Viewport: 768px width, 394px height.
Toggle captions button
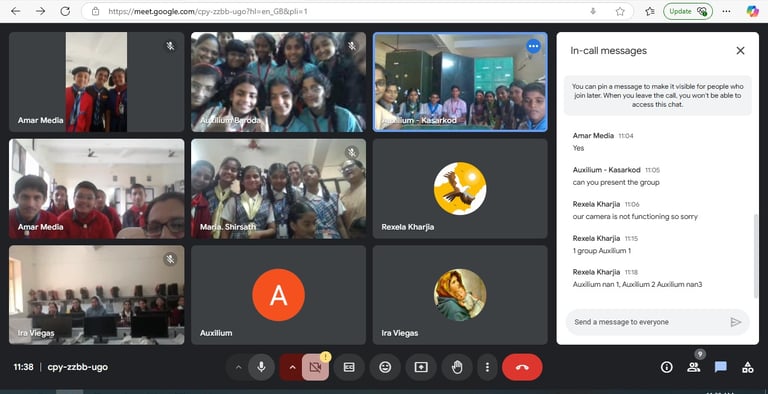(x=349, y=367)
